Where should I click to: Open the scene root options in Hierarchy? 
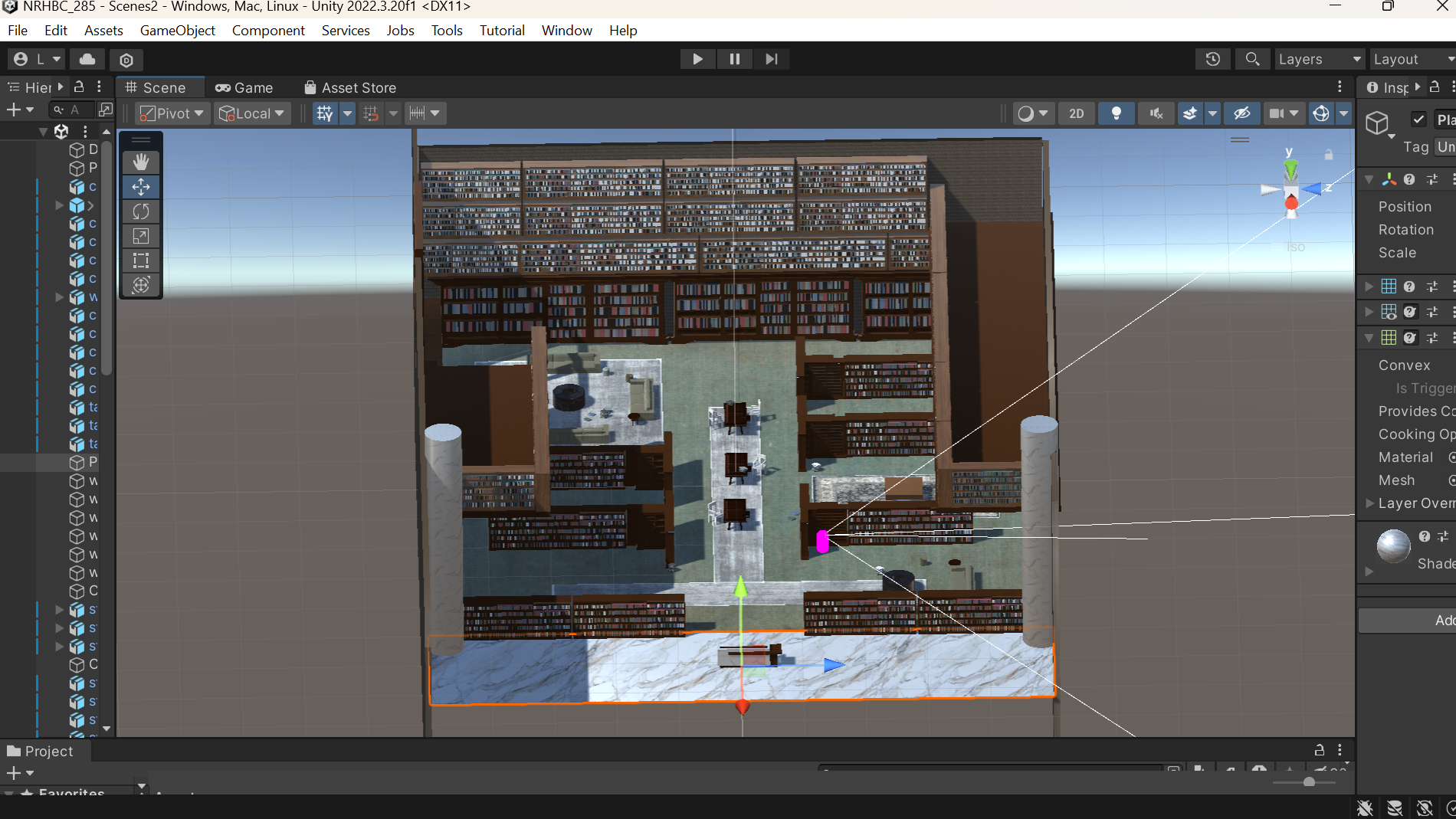pyautogui.click(x=85, y=132)
